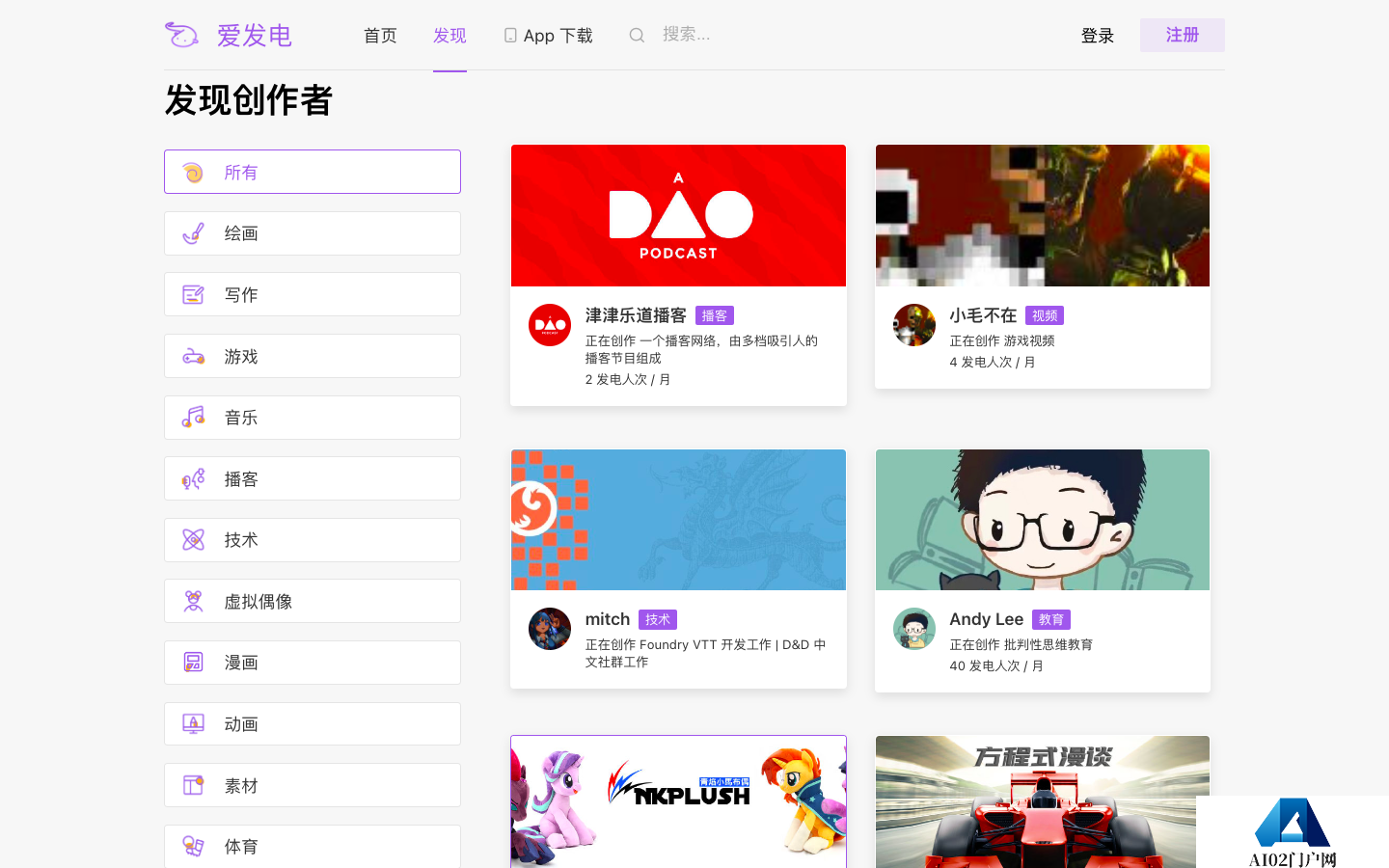Viewport: 1389px width, 868px height.
Task: Click the 音乐 music note icon
Action: coord(193,418)
